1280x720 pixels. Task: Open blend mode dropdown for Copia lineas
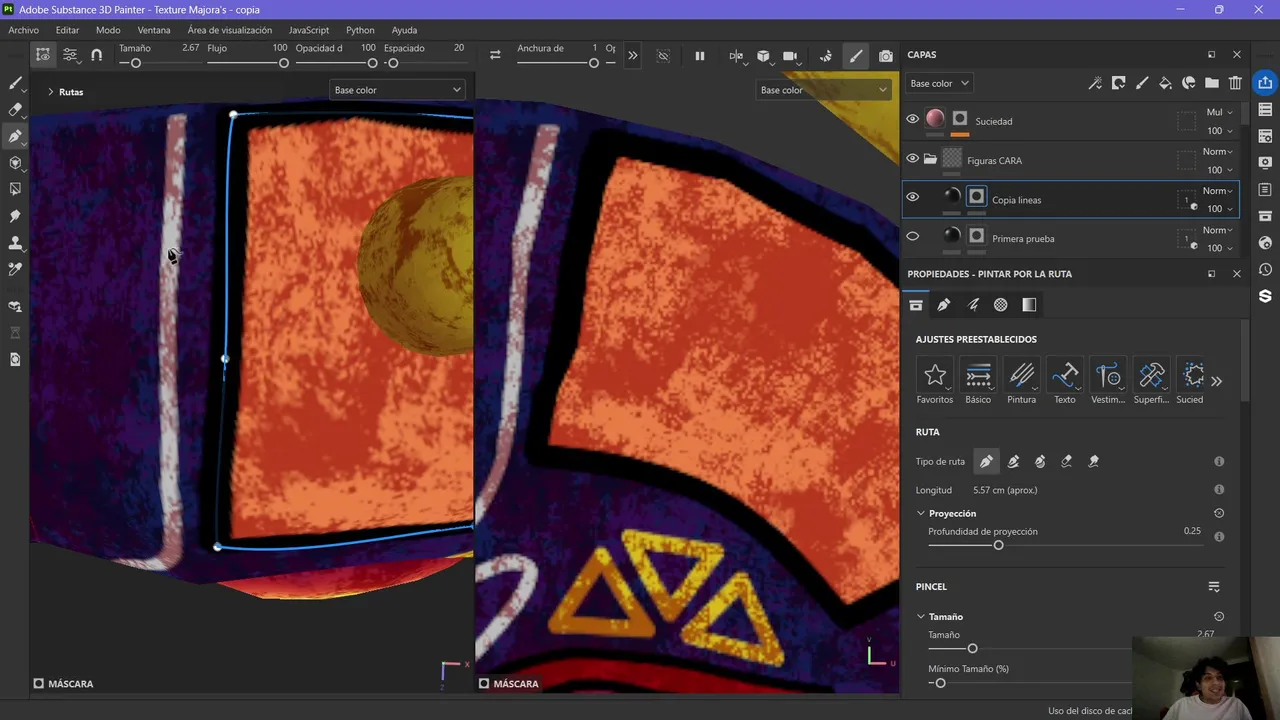[1217, 190]
